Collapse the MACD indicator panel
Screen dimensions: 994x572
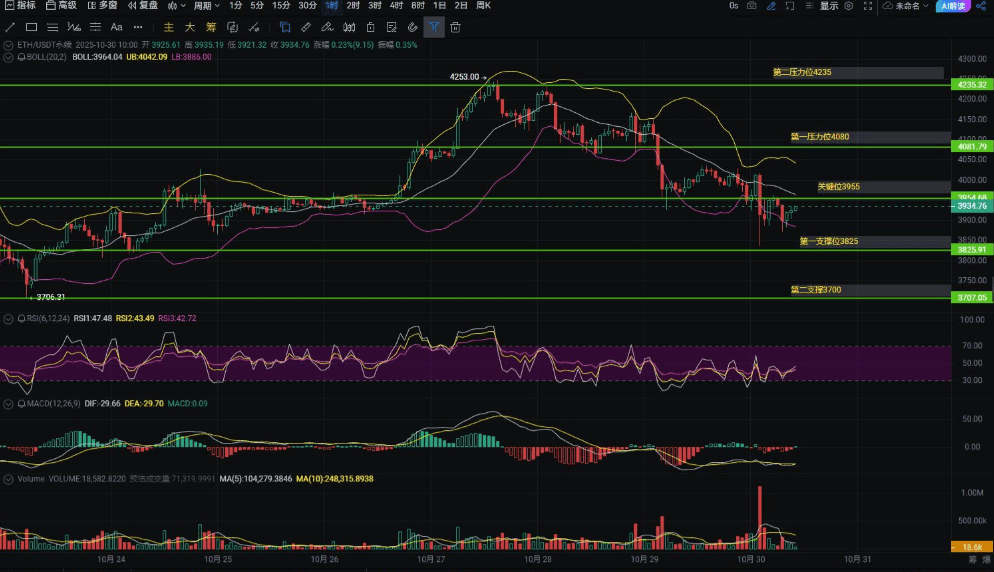click(9, 403)
